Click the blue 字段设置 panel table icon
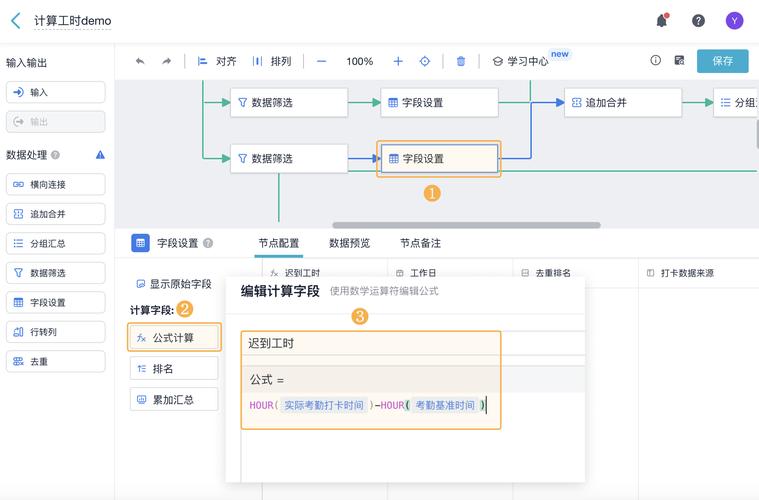The height and width of the screenshot is (500, 759). tap(140, 243)
